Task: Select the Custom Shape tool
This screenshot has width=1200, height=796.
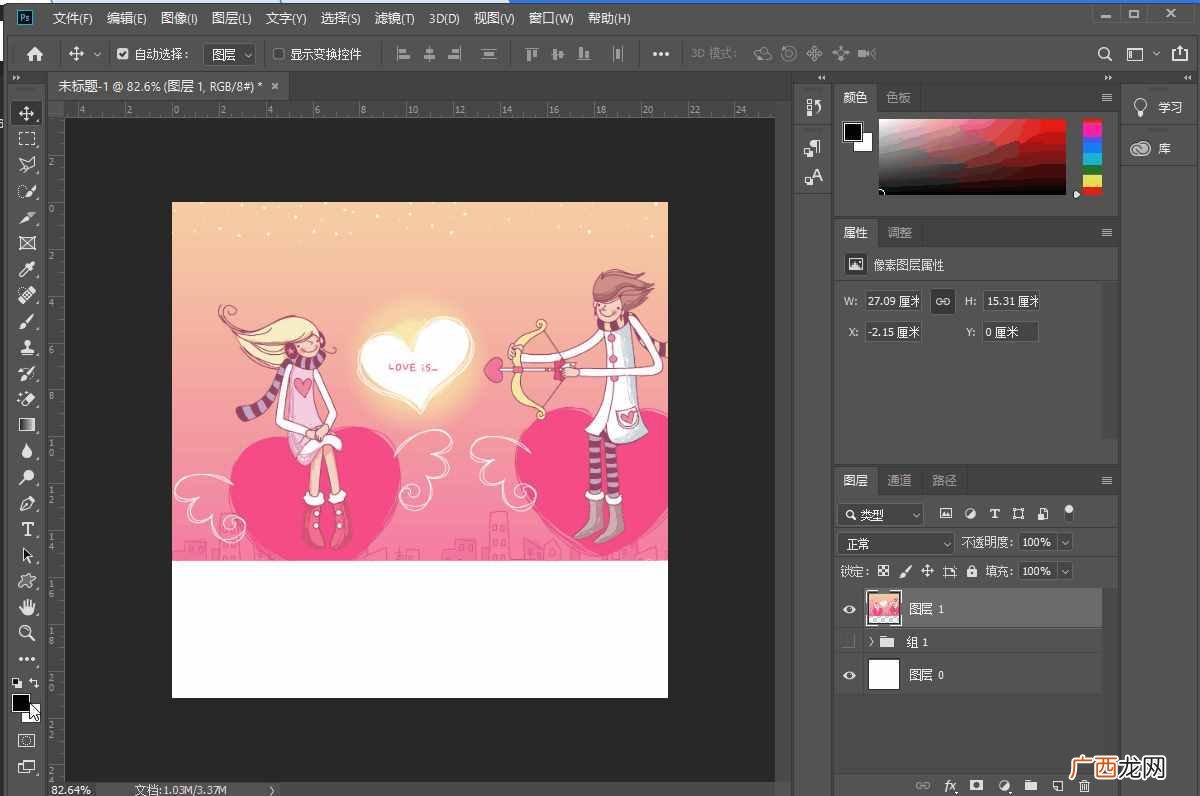Action: pyautogui.click(x=27, y=581)
